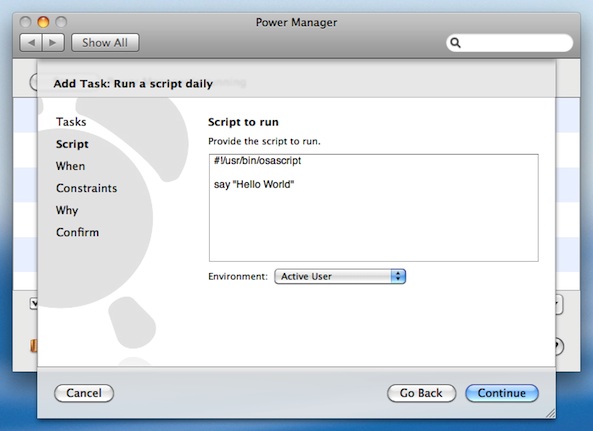Click the sheet resize grip corner

pos(550,414)
